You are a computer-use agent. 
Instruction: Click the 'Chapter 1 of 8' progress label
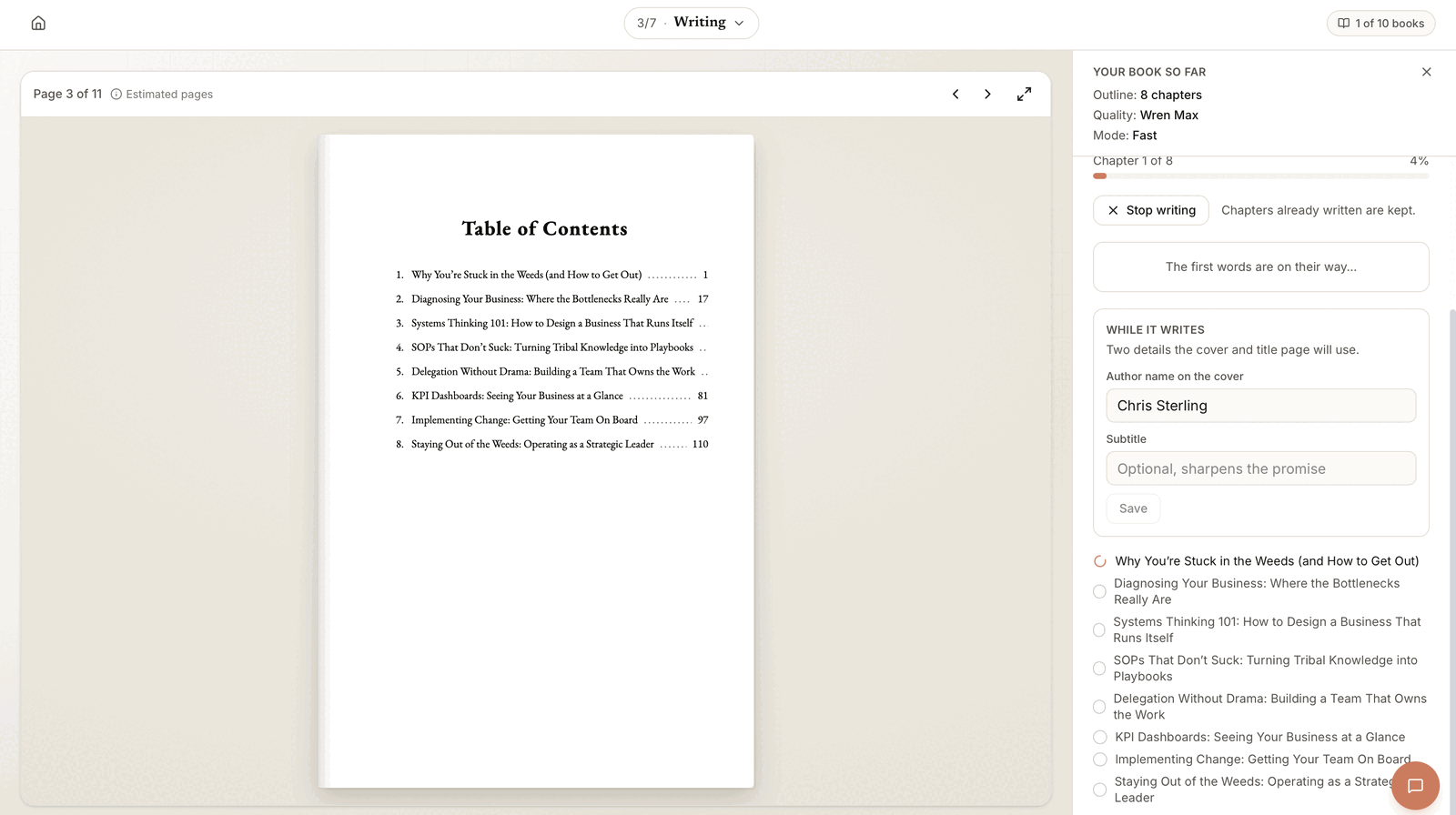[x=1133, y=161]
